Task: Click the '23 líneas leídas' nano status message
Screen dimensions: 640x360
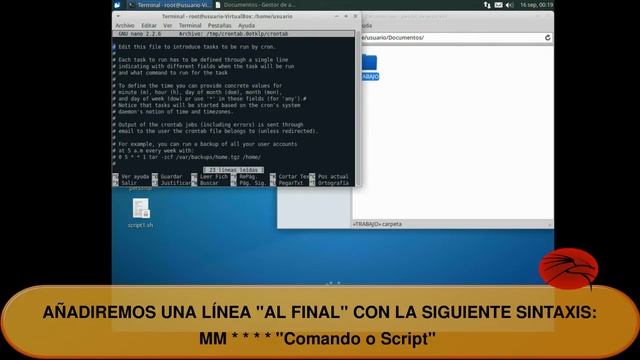Action: coord(233,170)
